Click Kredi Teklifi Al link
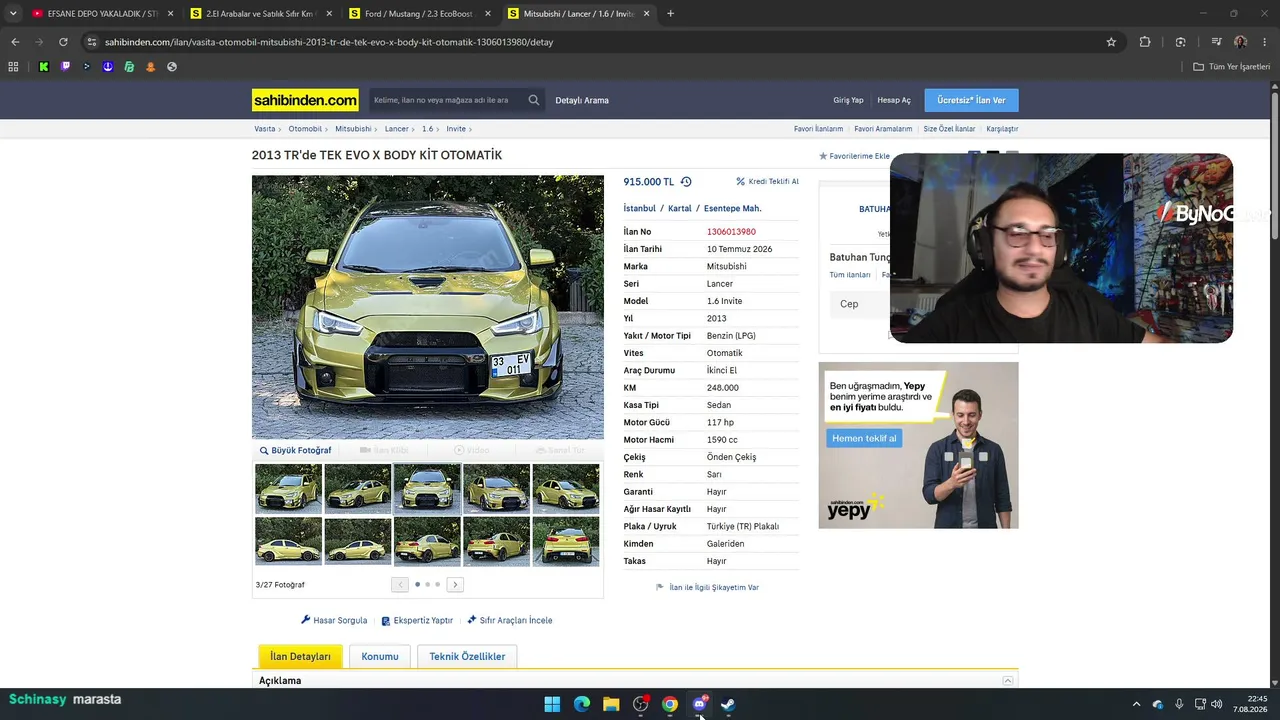 point(768,182)
